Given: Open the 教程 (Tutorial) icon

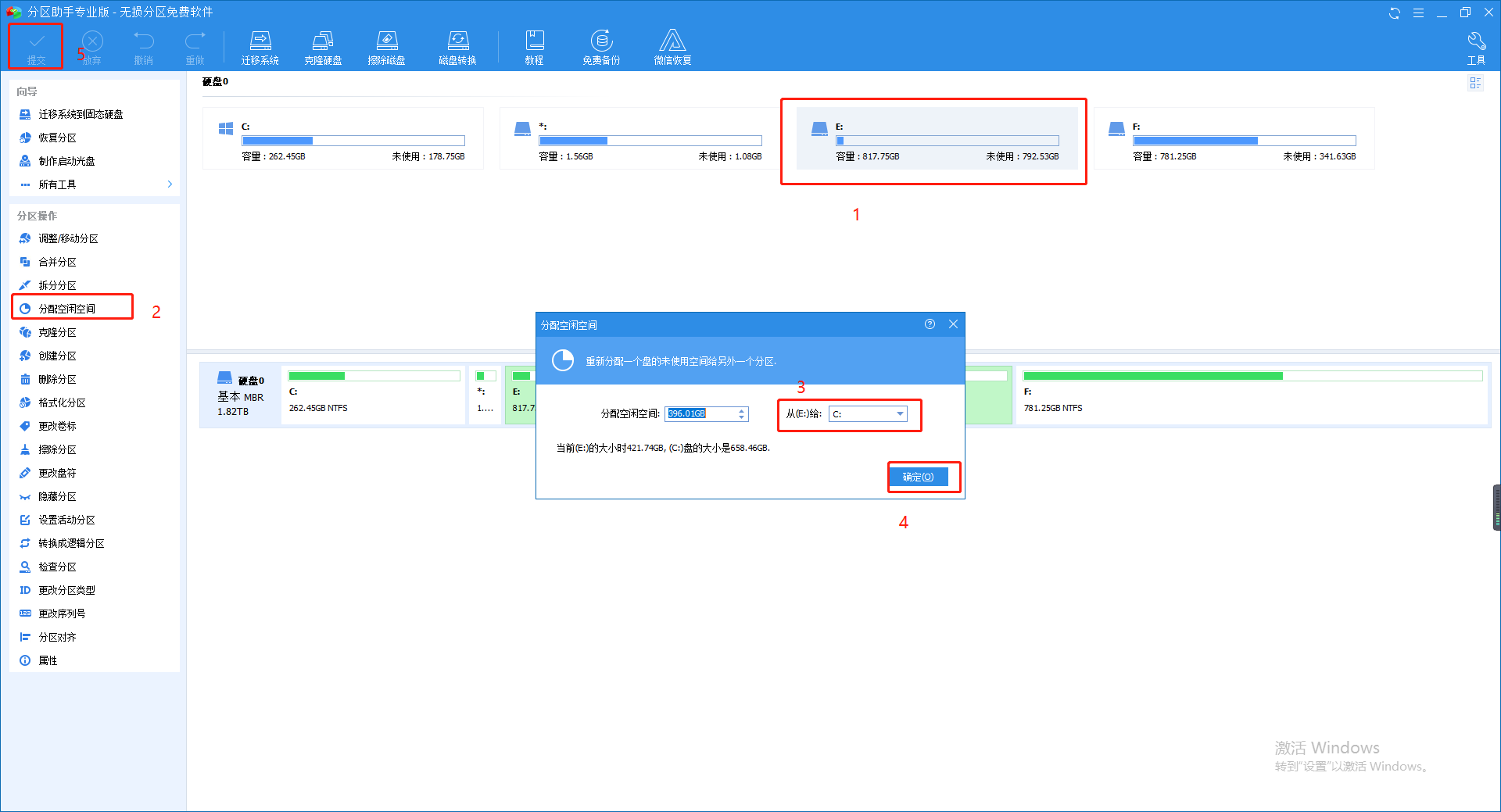Looking at the screenshot, I should click(535, 47).
